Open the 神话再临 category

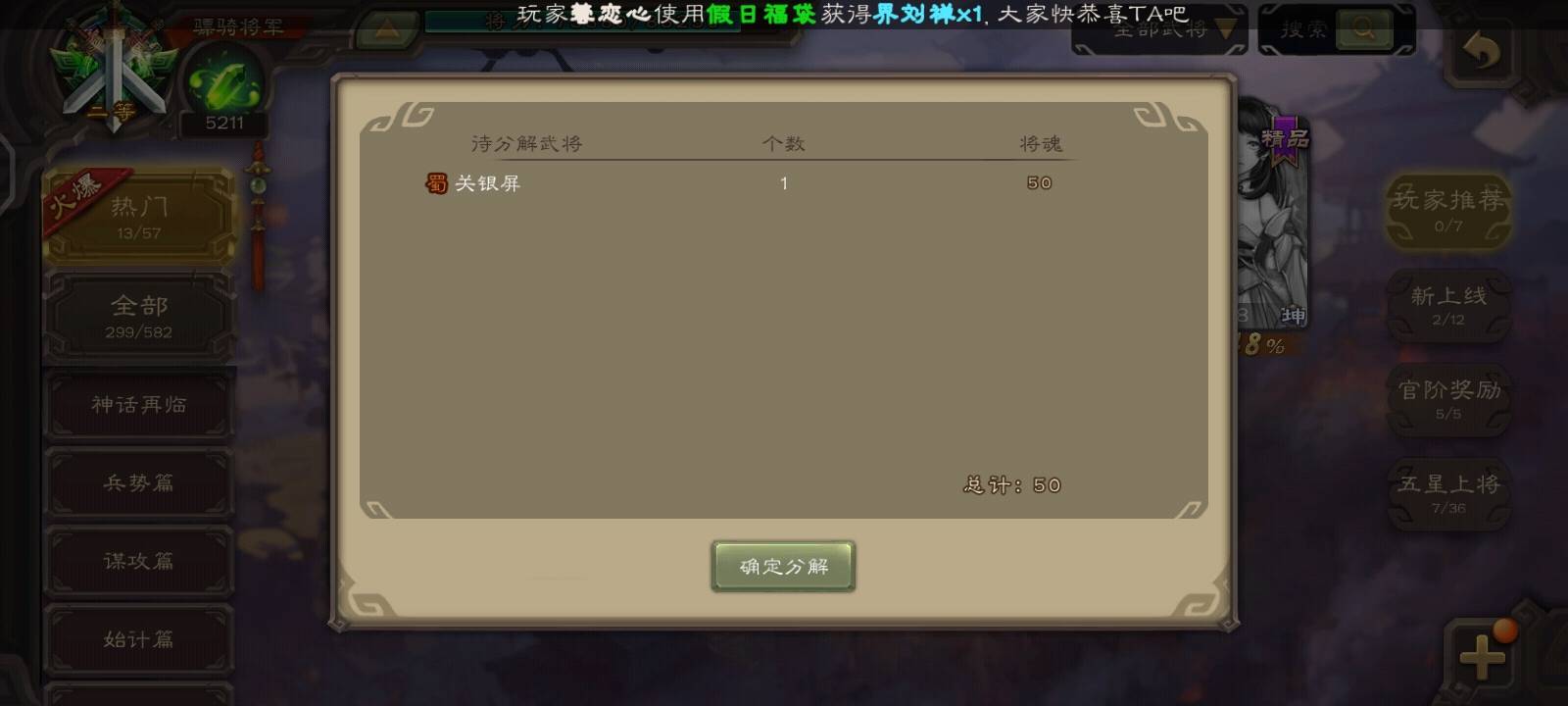click(x=138, y=405)
